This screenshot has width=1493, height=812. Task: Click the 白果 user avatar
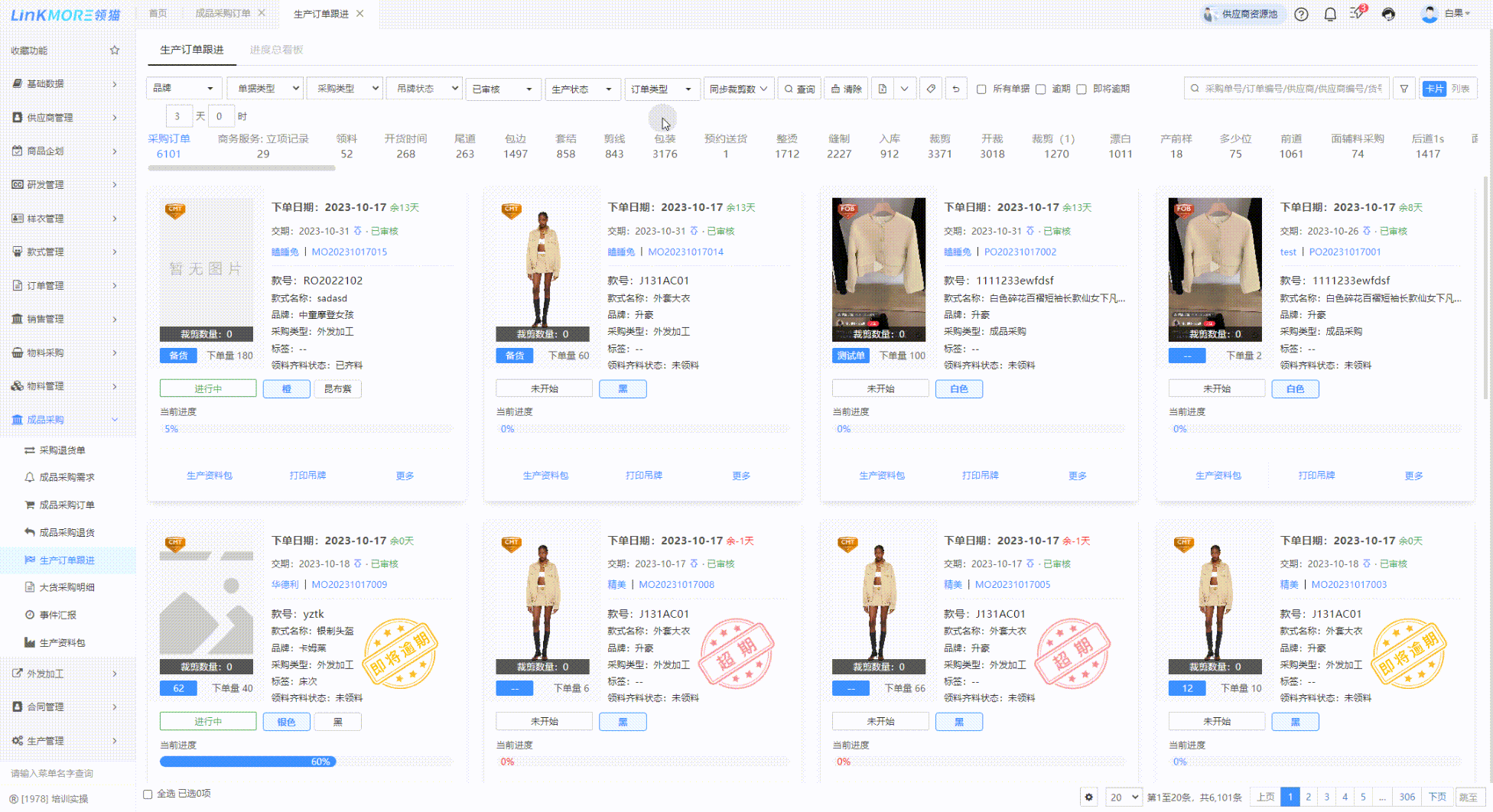[1429, 14]
